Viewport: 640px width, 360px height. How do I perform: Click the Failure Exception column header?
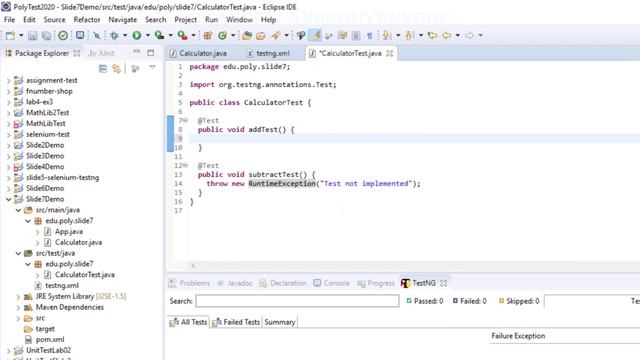[x=518, y=336]
